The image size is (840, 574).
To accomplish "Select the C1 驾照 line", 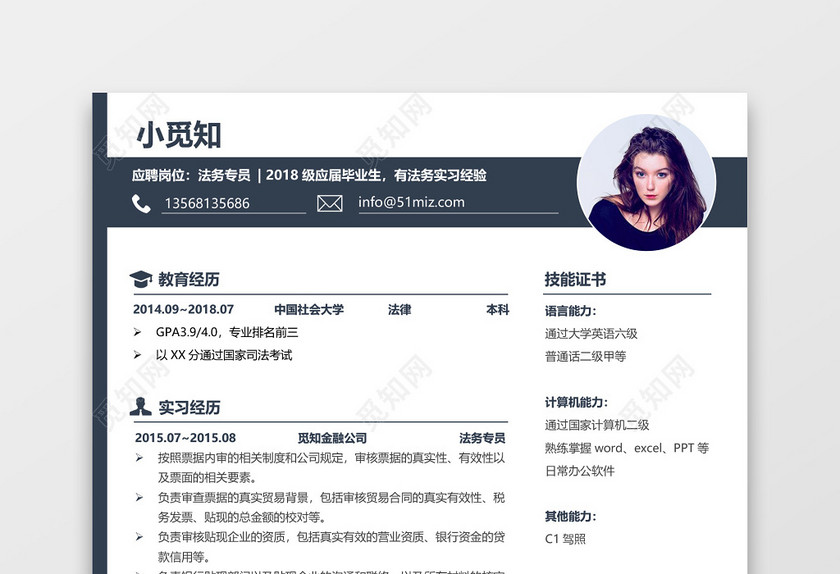I will click(565, 539).
